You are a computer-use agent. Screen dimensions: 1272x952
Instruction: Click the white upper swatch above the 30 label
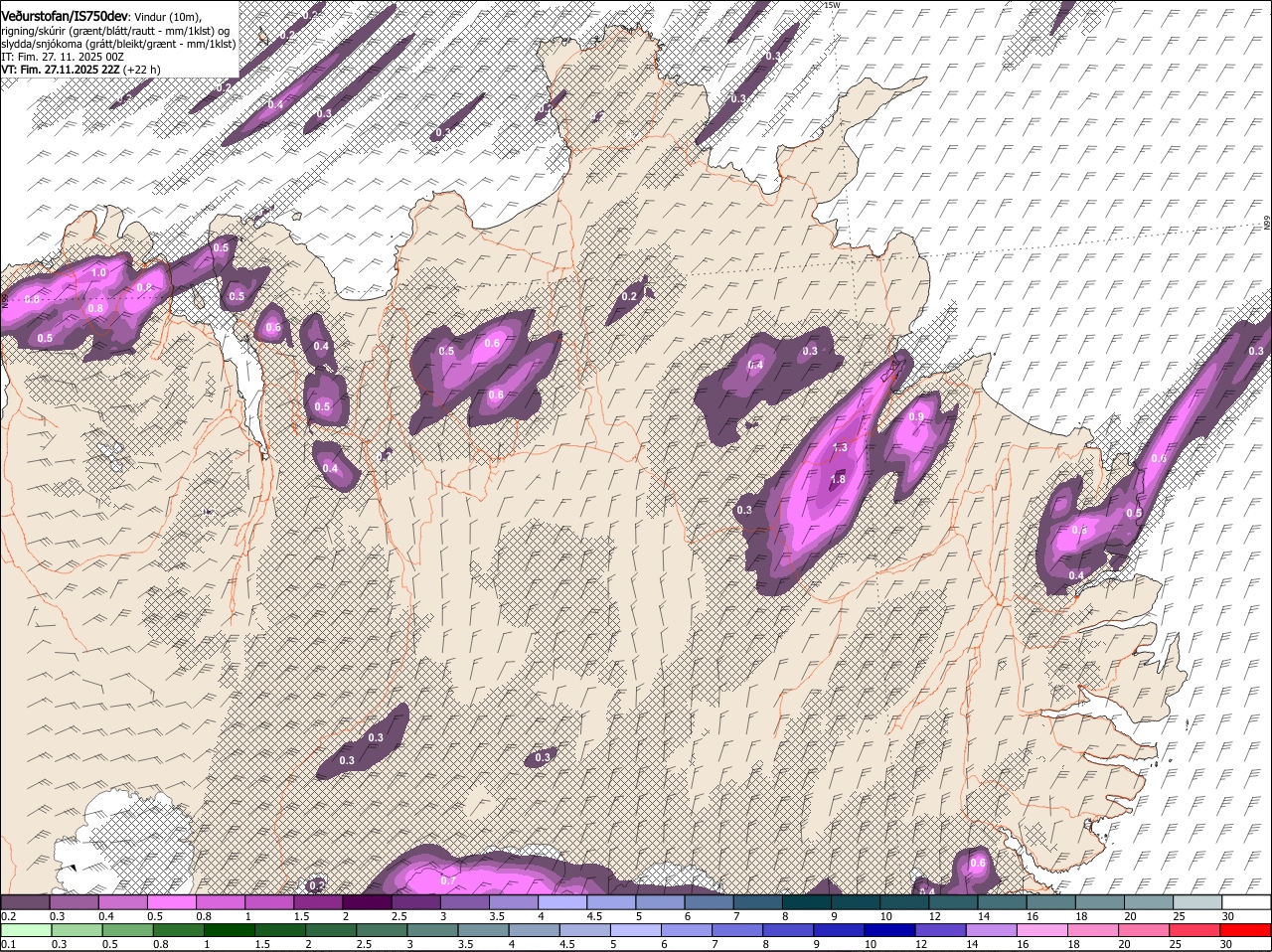1247,902
